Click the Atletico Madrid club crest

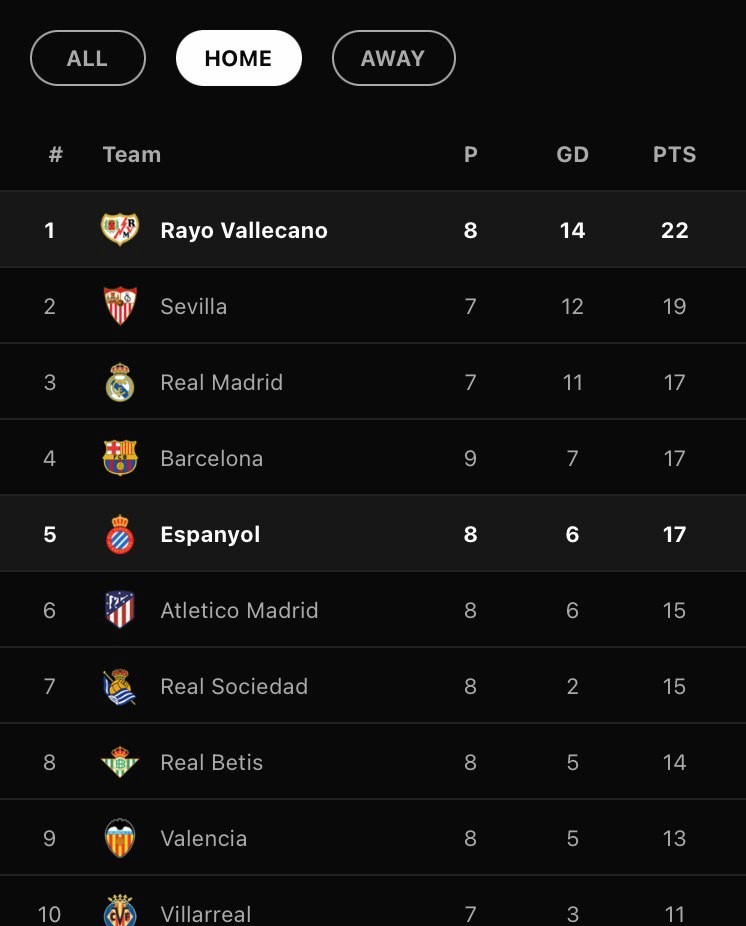120,610
